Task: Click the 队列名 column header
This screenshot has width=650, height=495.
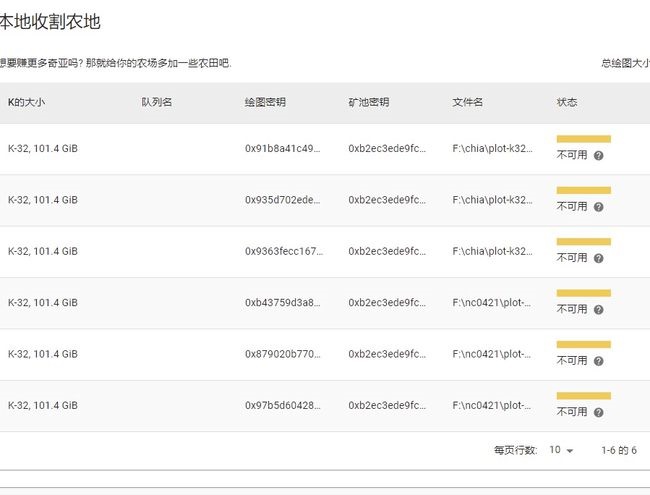Action: (x=157, y=103)
